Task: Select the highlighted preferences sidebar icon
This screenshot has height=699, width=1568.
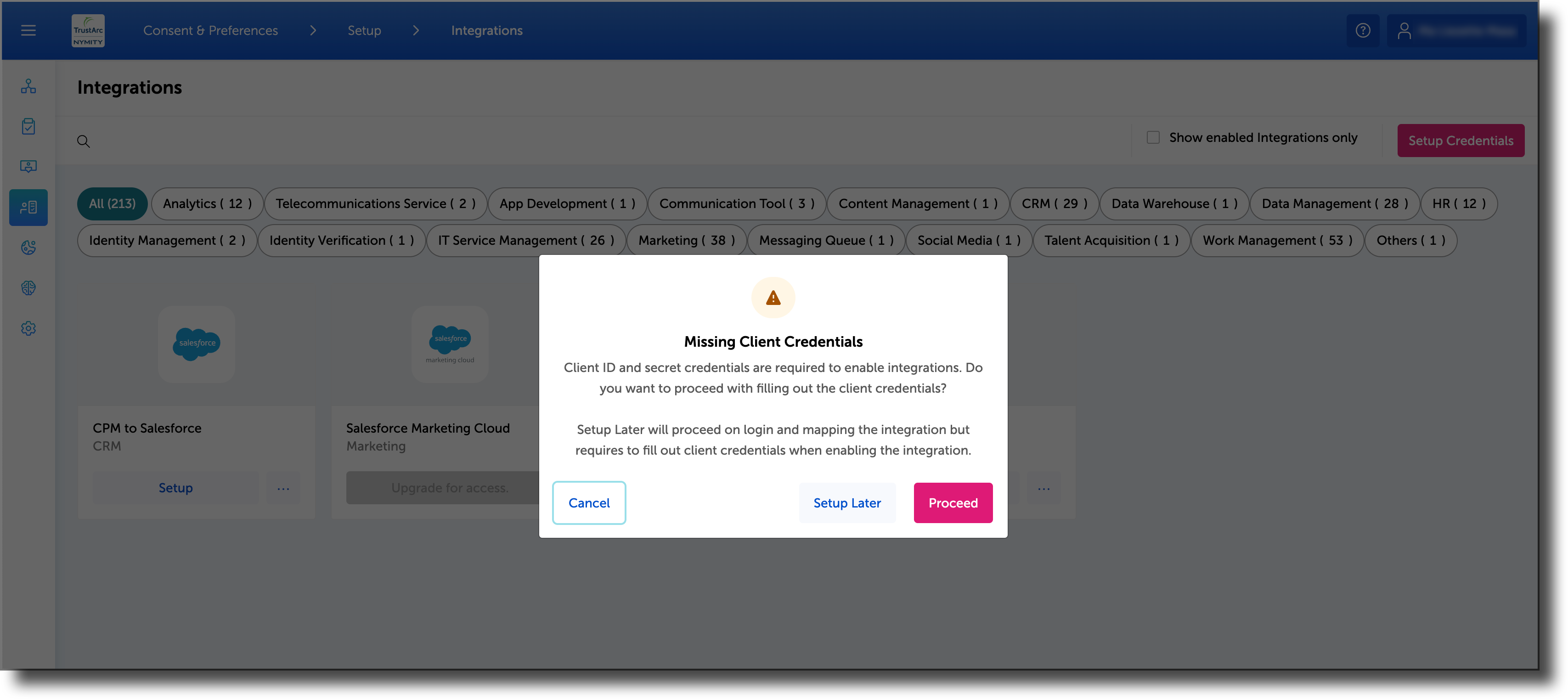Action: click(x=28, y=207)
